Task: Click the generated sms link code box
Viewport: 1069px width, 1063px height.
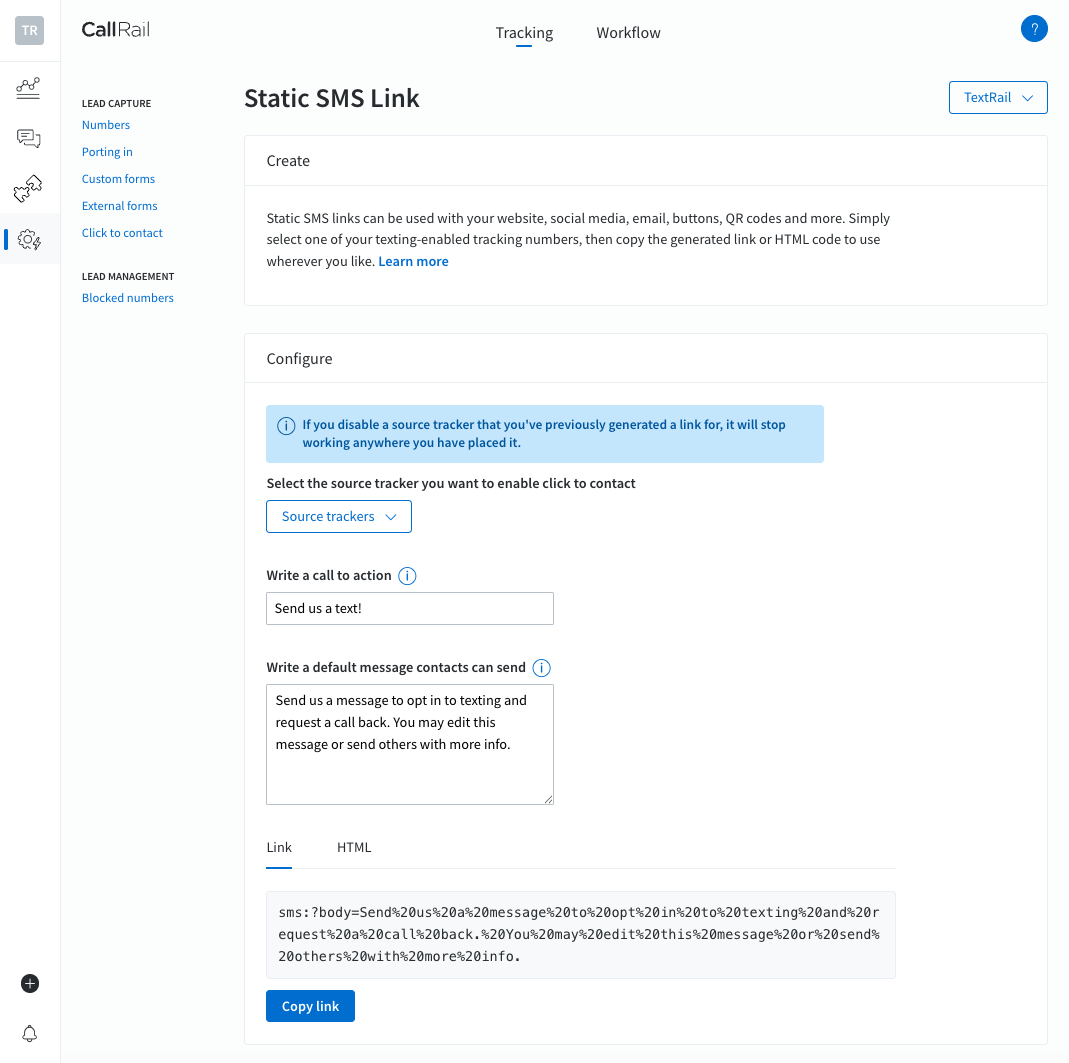Action: pos(581,935)
